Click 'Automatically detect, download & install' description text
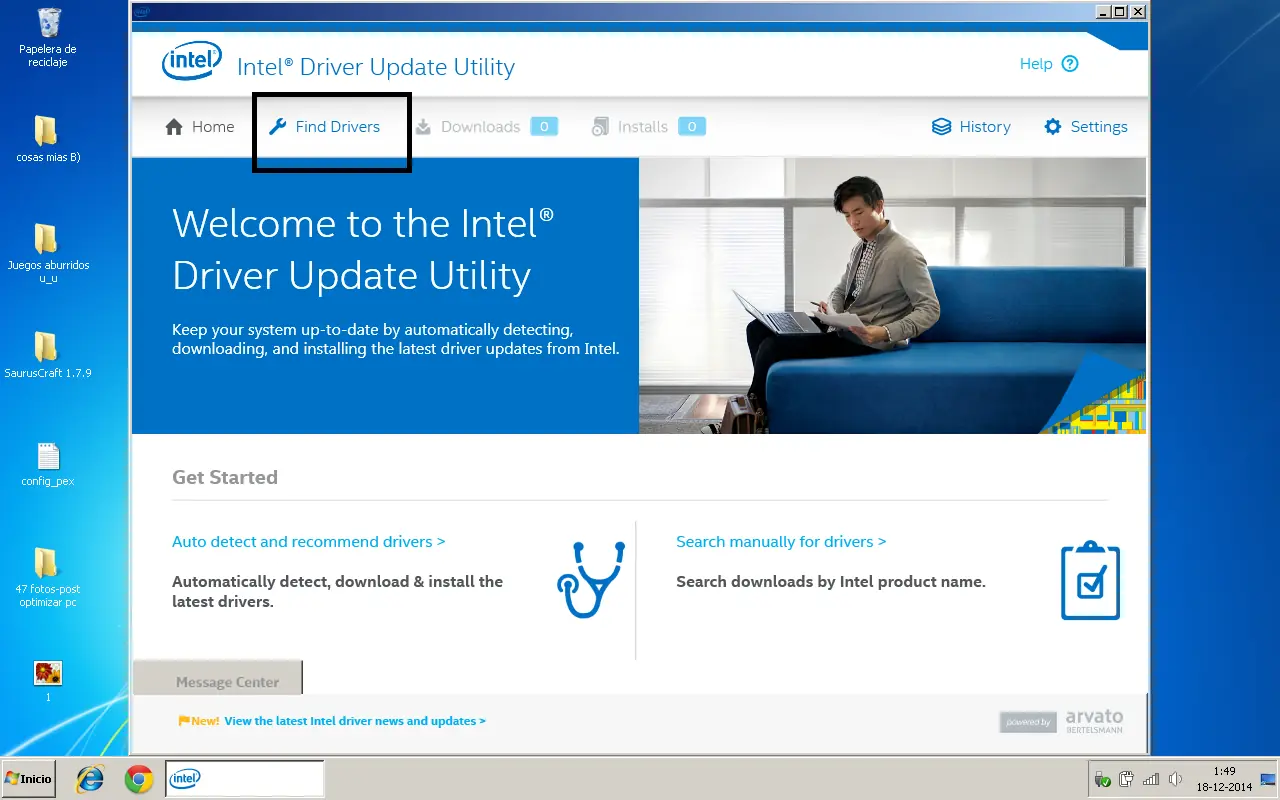Viewport: 1280px width, 800px height. [x=338, y=592]
